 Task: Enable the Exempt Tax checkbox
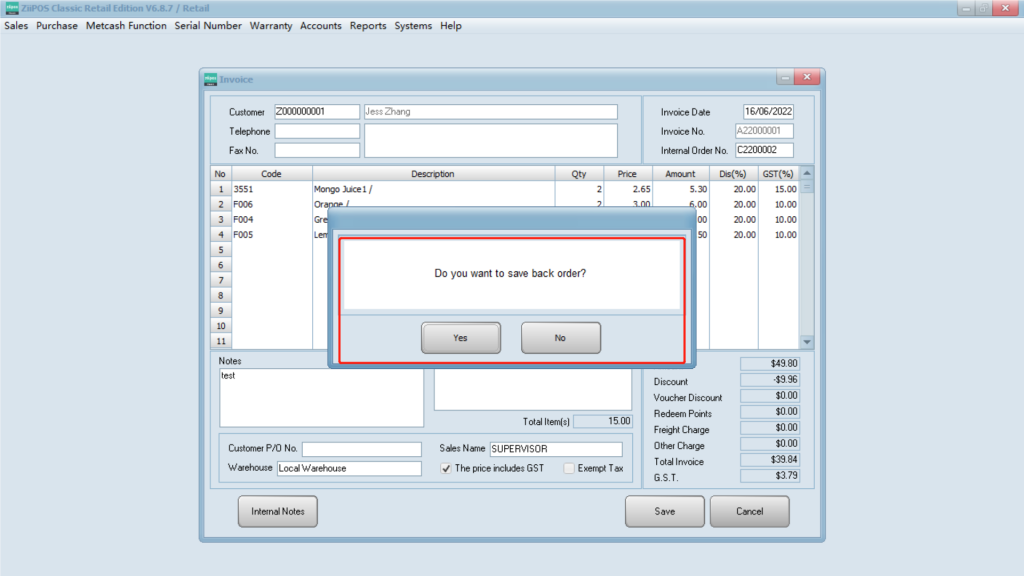tap(569, 468)
